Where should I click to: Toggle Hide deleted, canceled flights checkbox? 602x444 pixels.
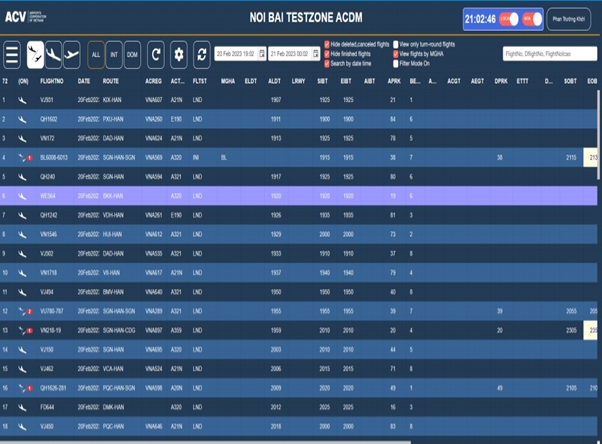click(327, 45)
